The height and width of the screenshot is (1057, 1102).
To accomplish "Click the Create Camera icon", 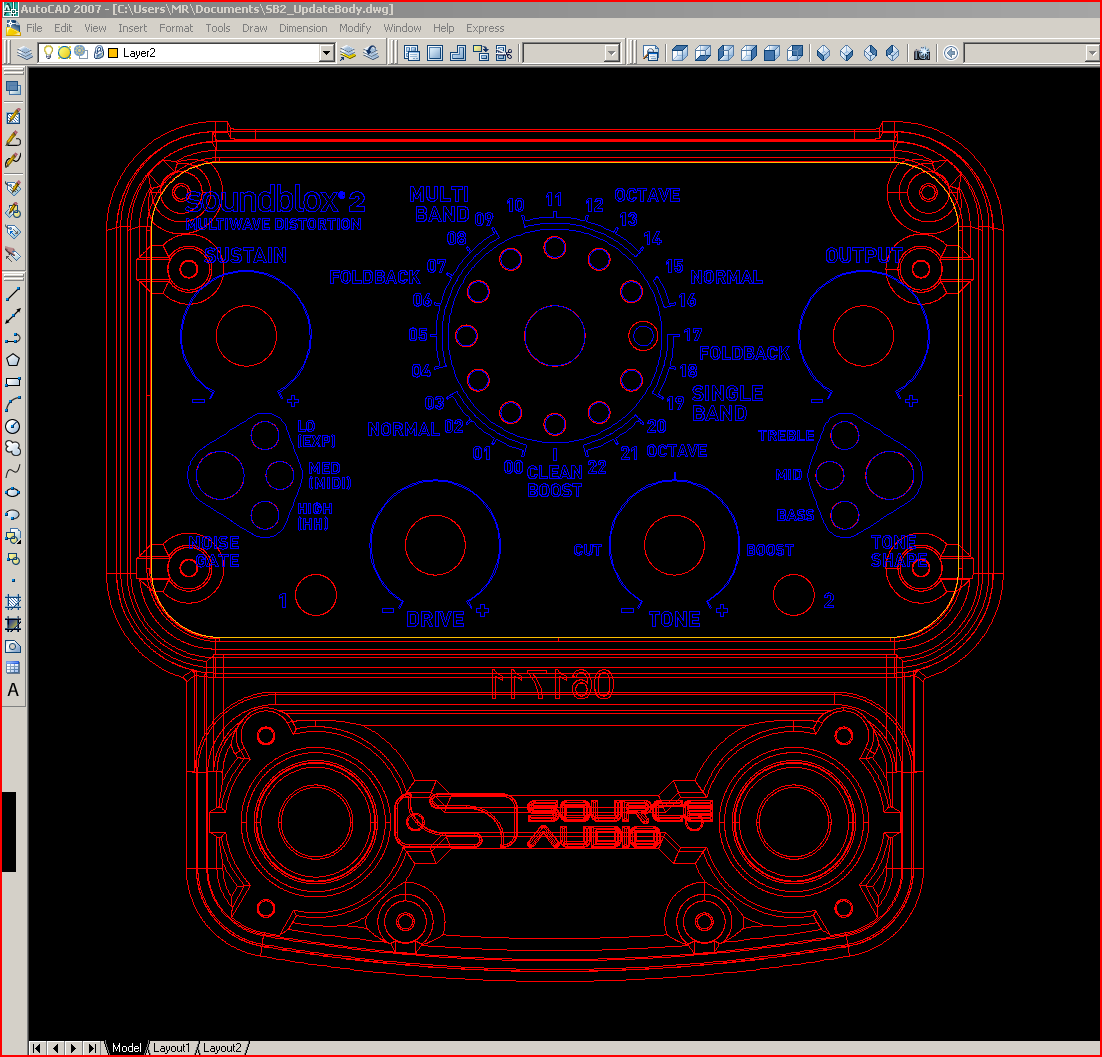I will (921, 53).
